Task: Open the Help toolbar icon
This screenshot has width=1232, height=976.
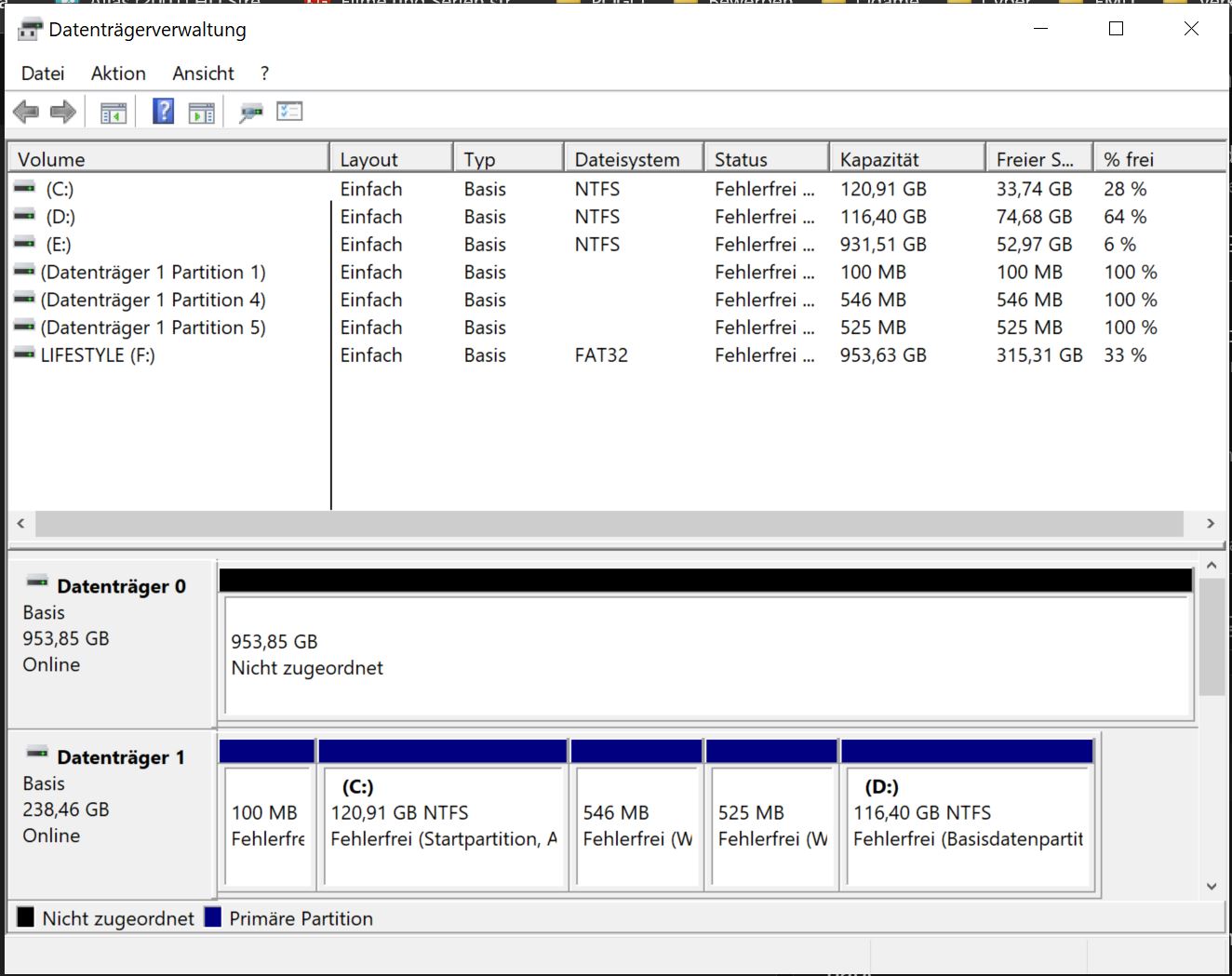Action: [164, 112]
